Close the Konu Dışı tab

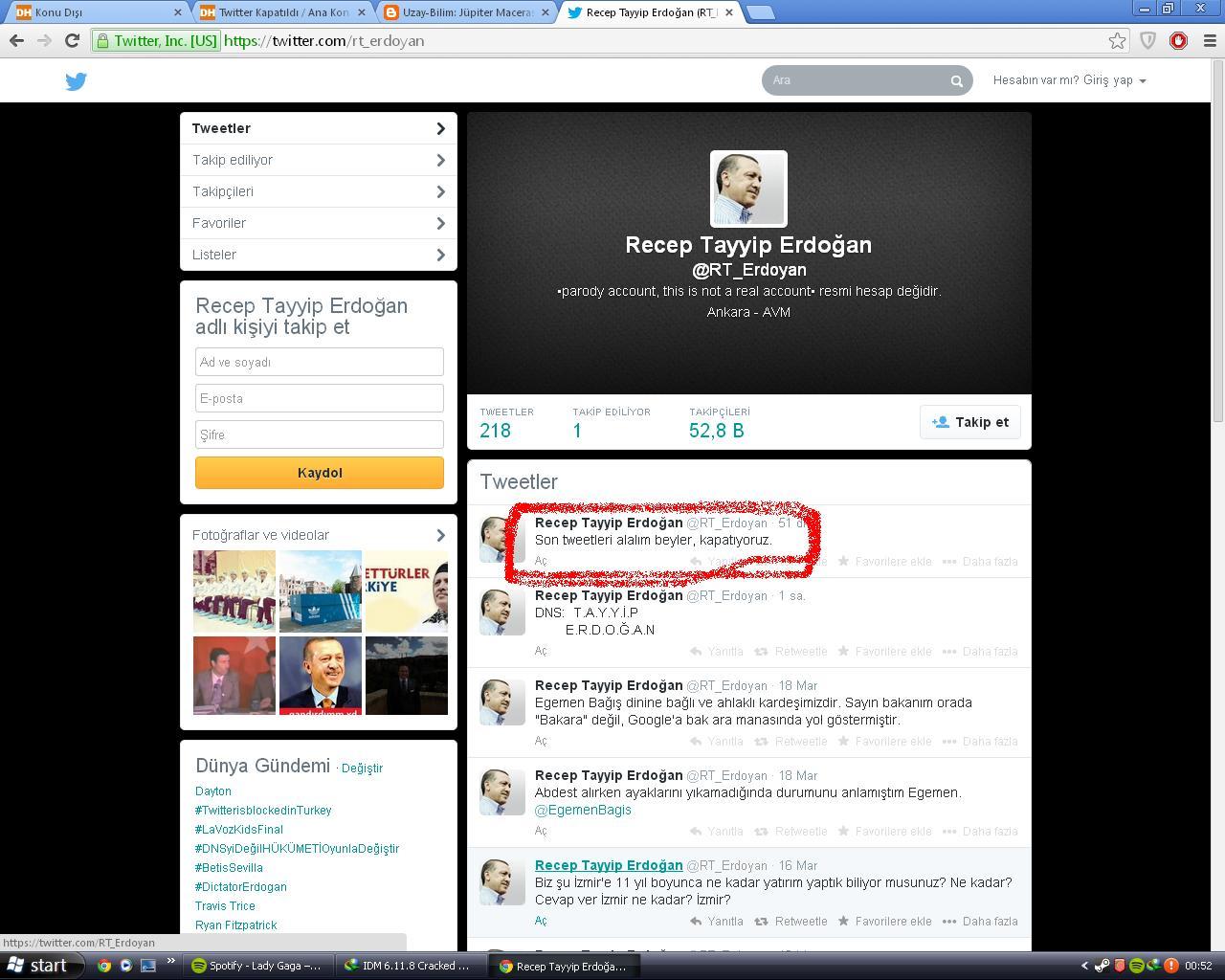[177, 12]
